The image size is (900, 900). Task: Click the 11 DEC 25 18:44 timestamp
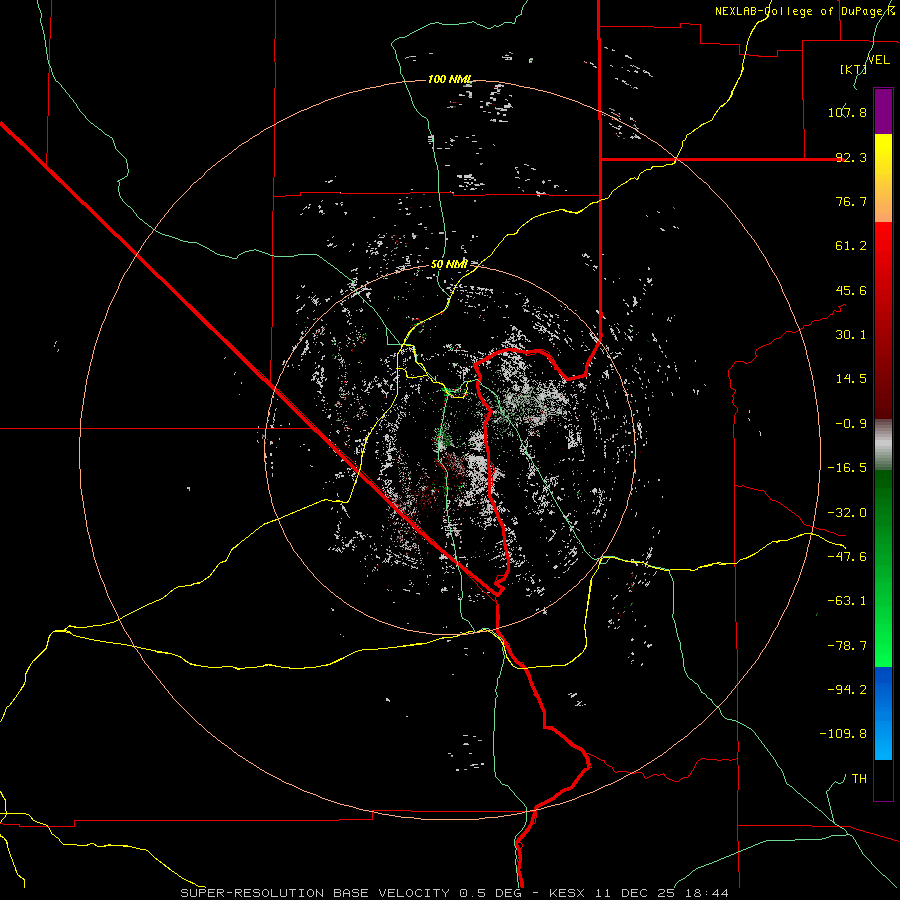662,893
